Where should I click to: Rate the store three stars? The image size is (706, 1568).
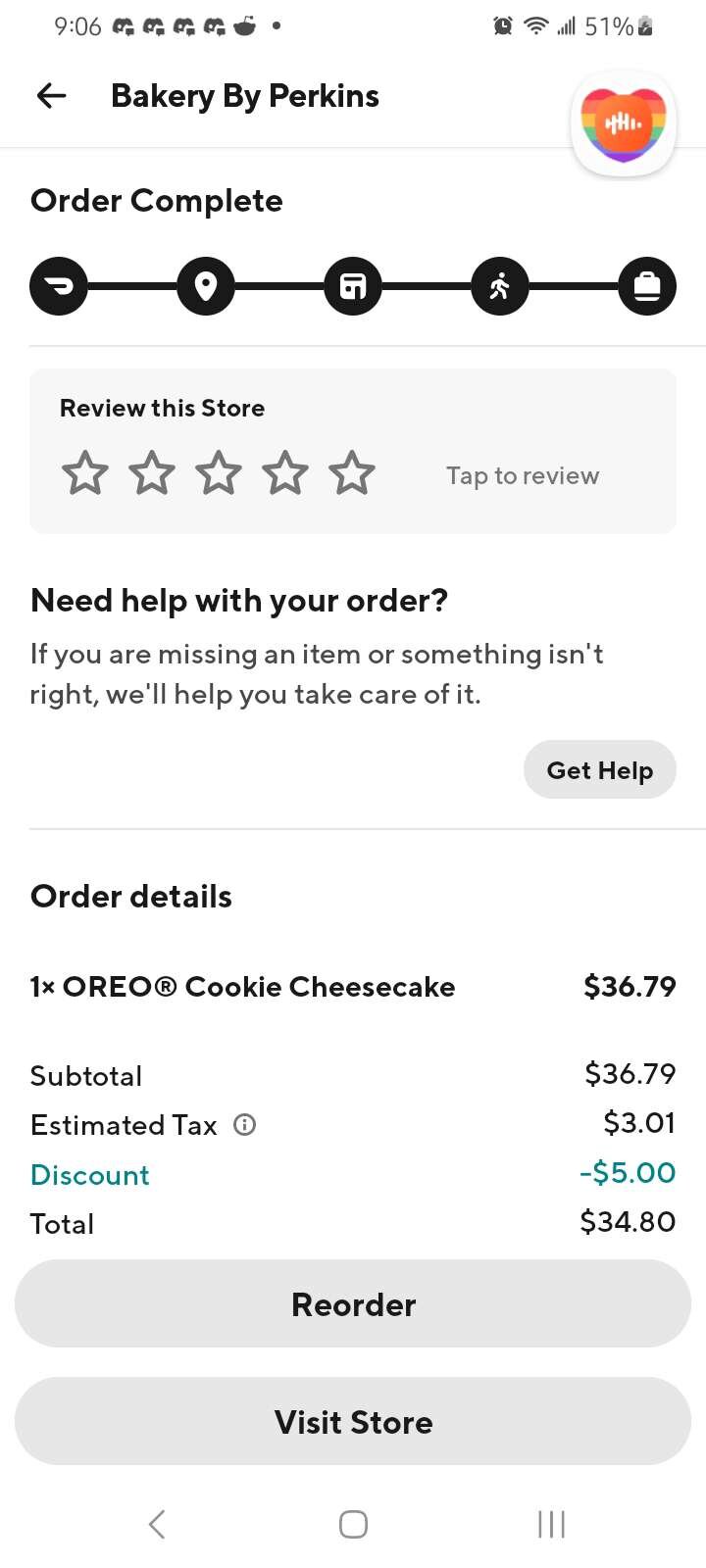click(x=219, y=474)
